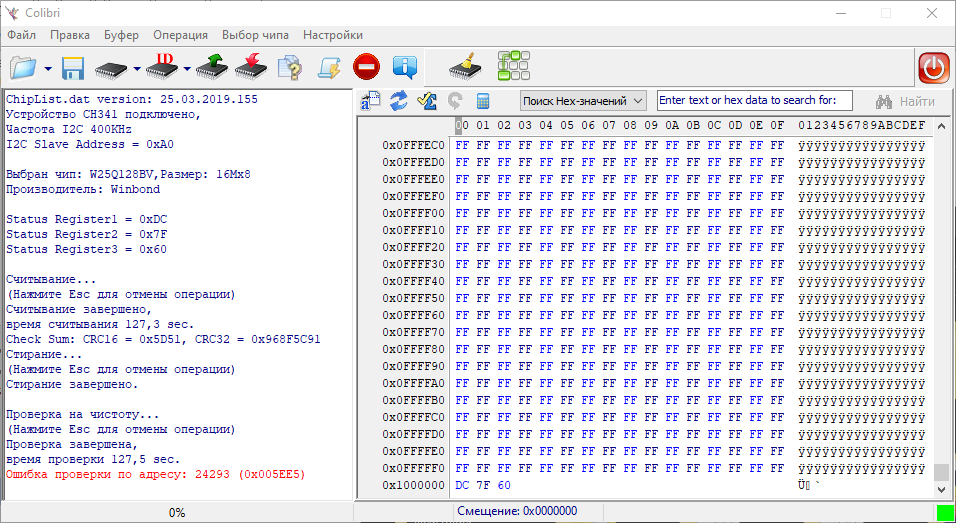This screenshot has width=956, height=523.
Task: Open the Файл menu
Action: pos(21,35)
